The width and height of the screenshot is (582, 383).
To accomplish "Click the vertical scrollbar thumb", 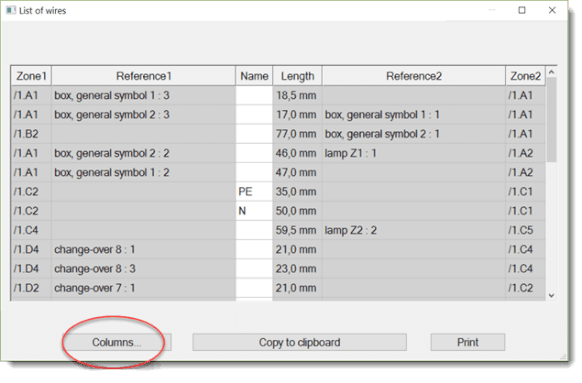I will coord(551,120).
